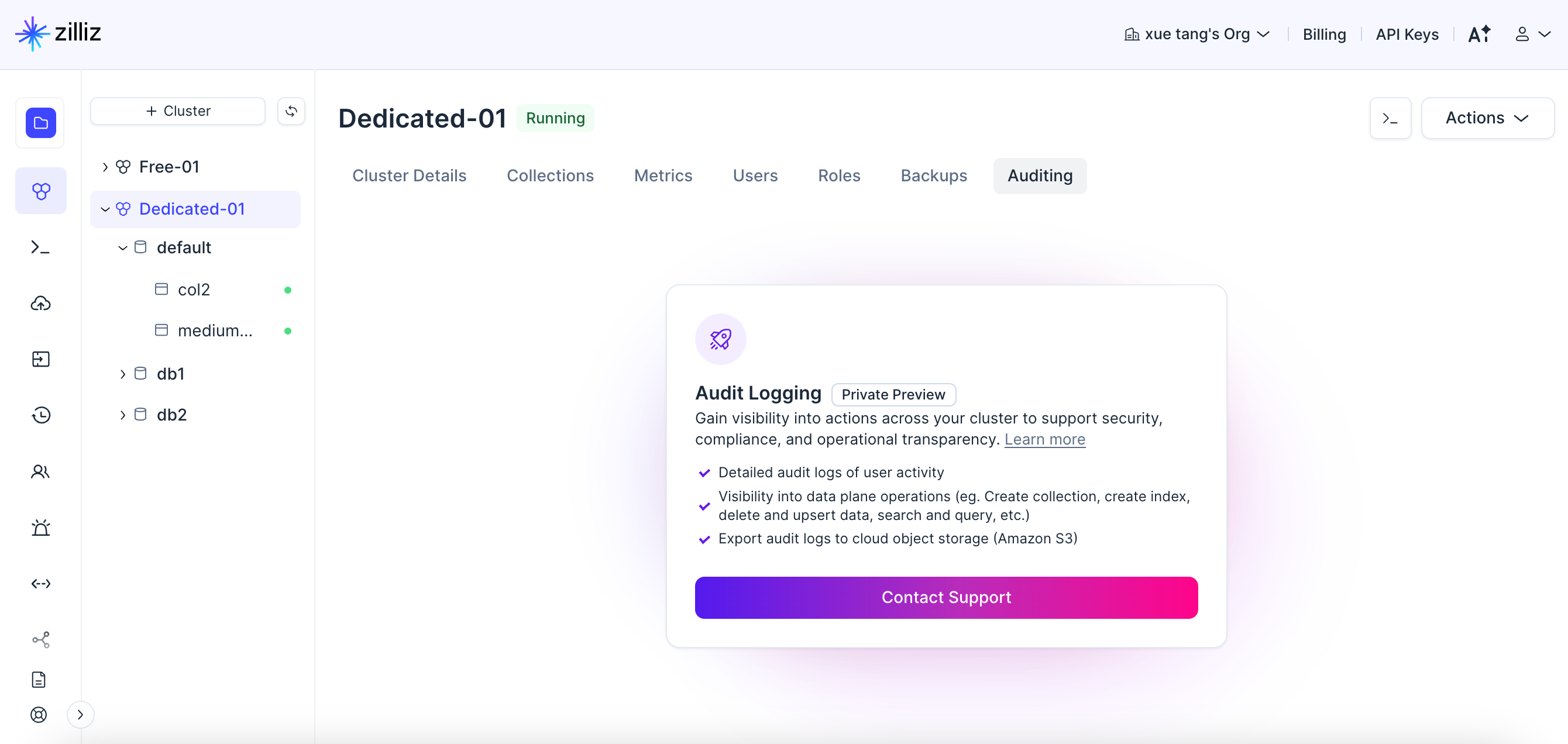Click the Contact Support button
Screen dimensions: 1568x744
tap(946, 597)
